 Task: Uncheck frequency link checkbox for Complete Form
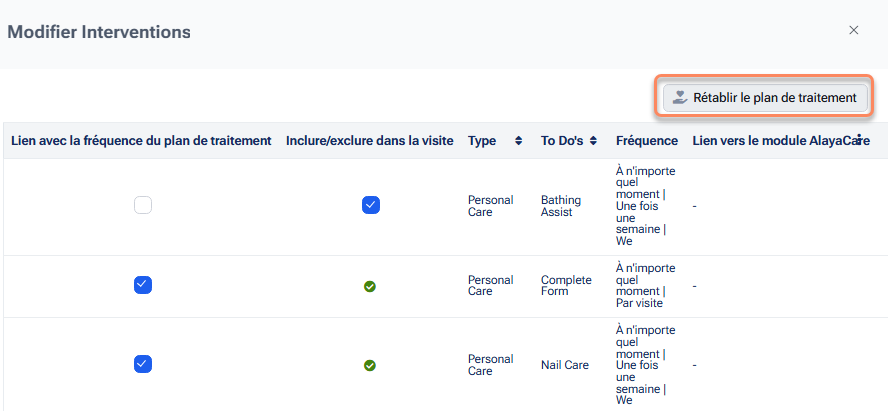coord(143,286)
